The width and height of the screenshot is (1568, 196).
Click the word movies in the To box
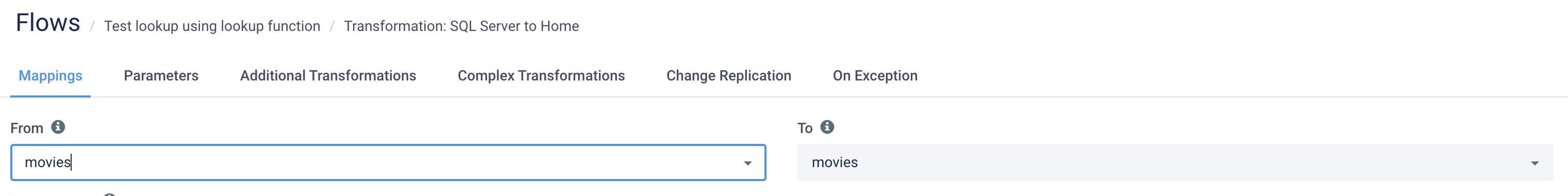(x=835, y=162)
